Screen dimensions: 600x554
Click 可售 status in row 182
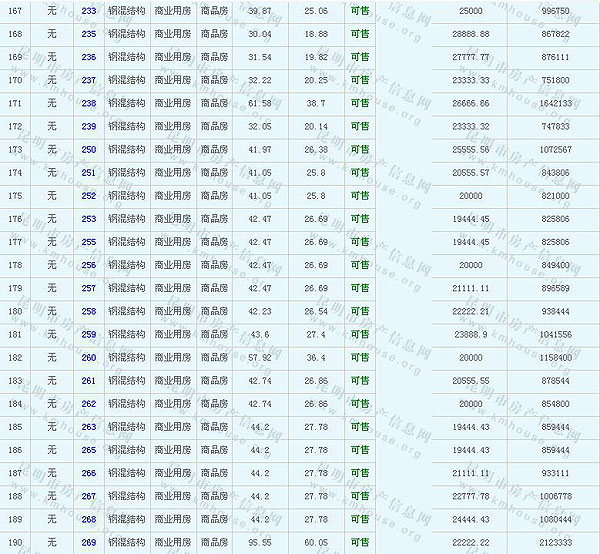tap(359, 358)
